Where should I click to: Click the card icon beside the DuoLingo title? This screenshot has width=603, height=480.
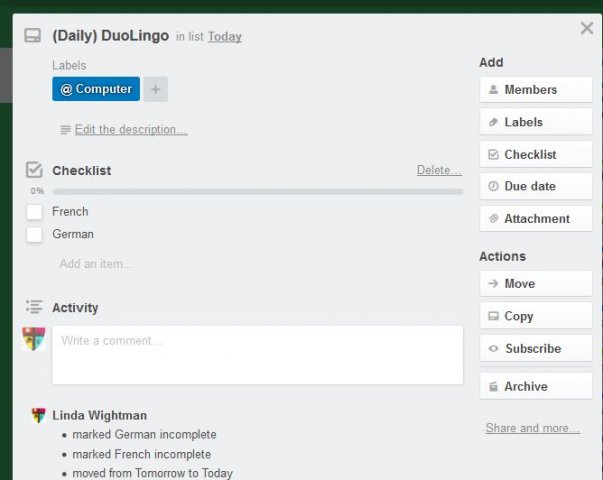(33, 35)
